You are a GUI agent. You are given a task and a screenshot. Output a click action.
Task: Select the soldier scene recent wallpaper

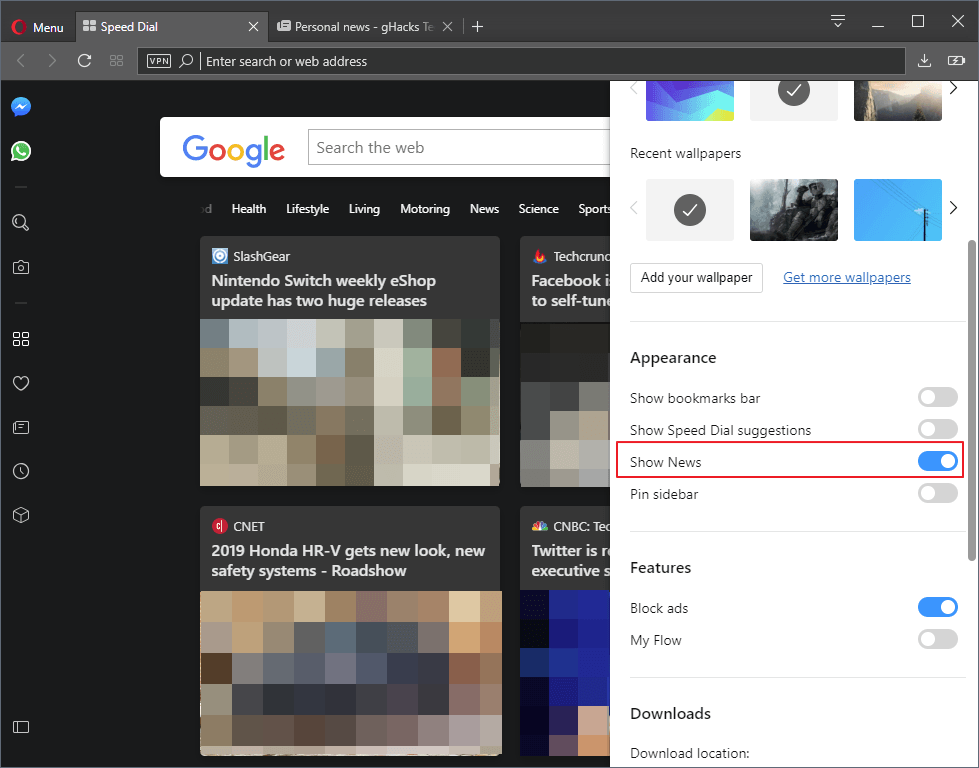(794, 210)
